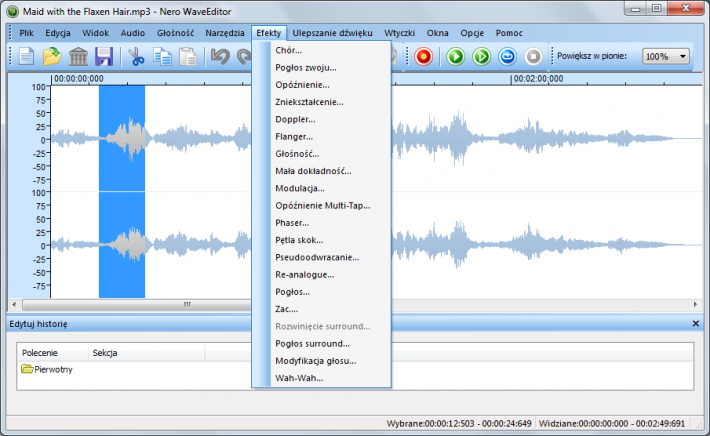
Task: Play selection with second green play button
Action: 481,57
